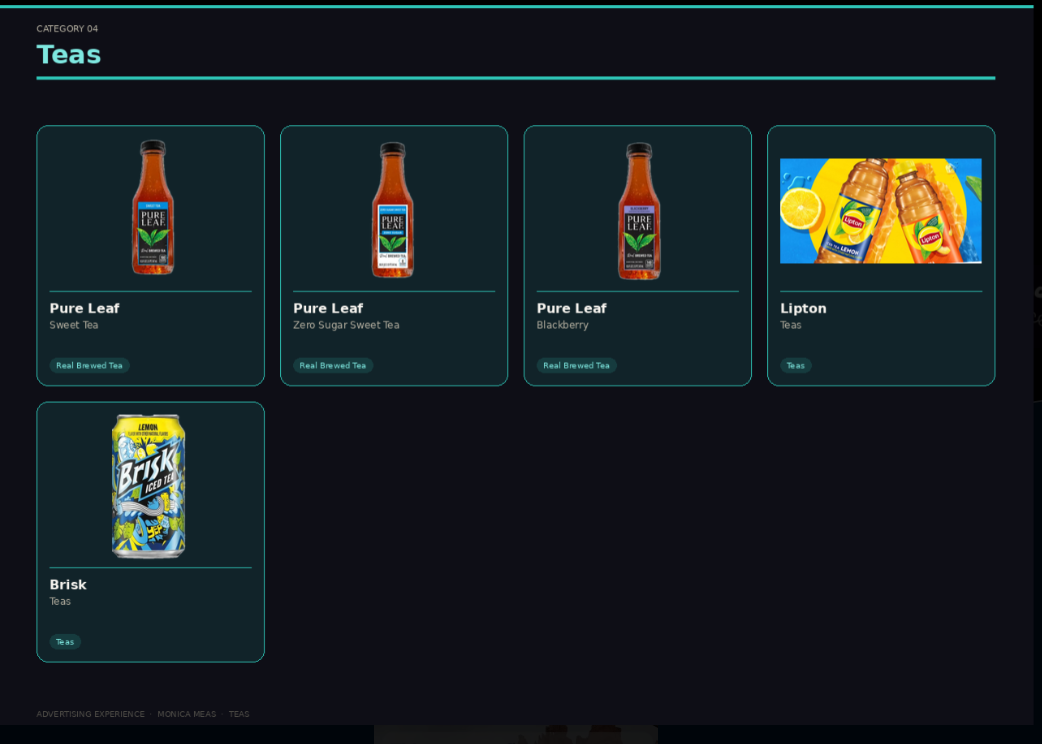
Task: Click the 'Blackberry' subtitle text
Action: 562,325
